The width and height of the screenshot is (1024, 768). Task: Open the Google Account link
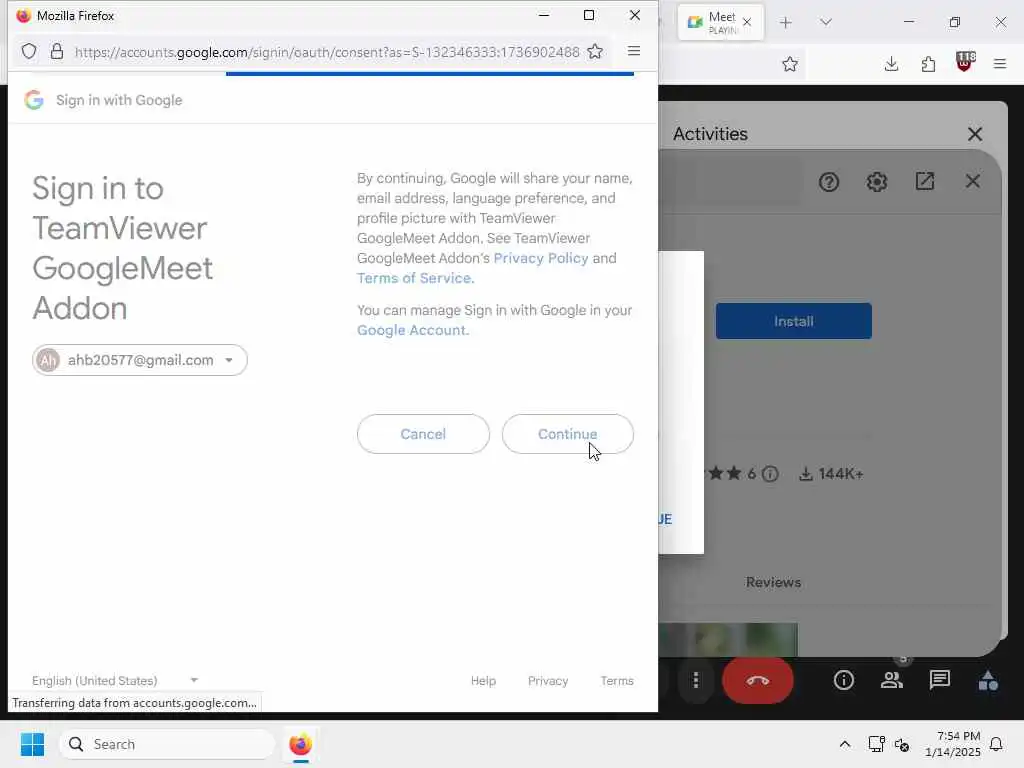click(413, 330)
